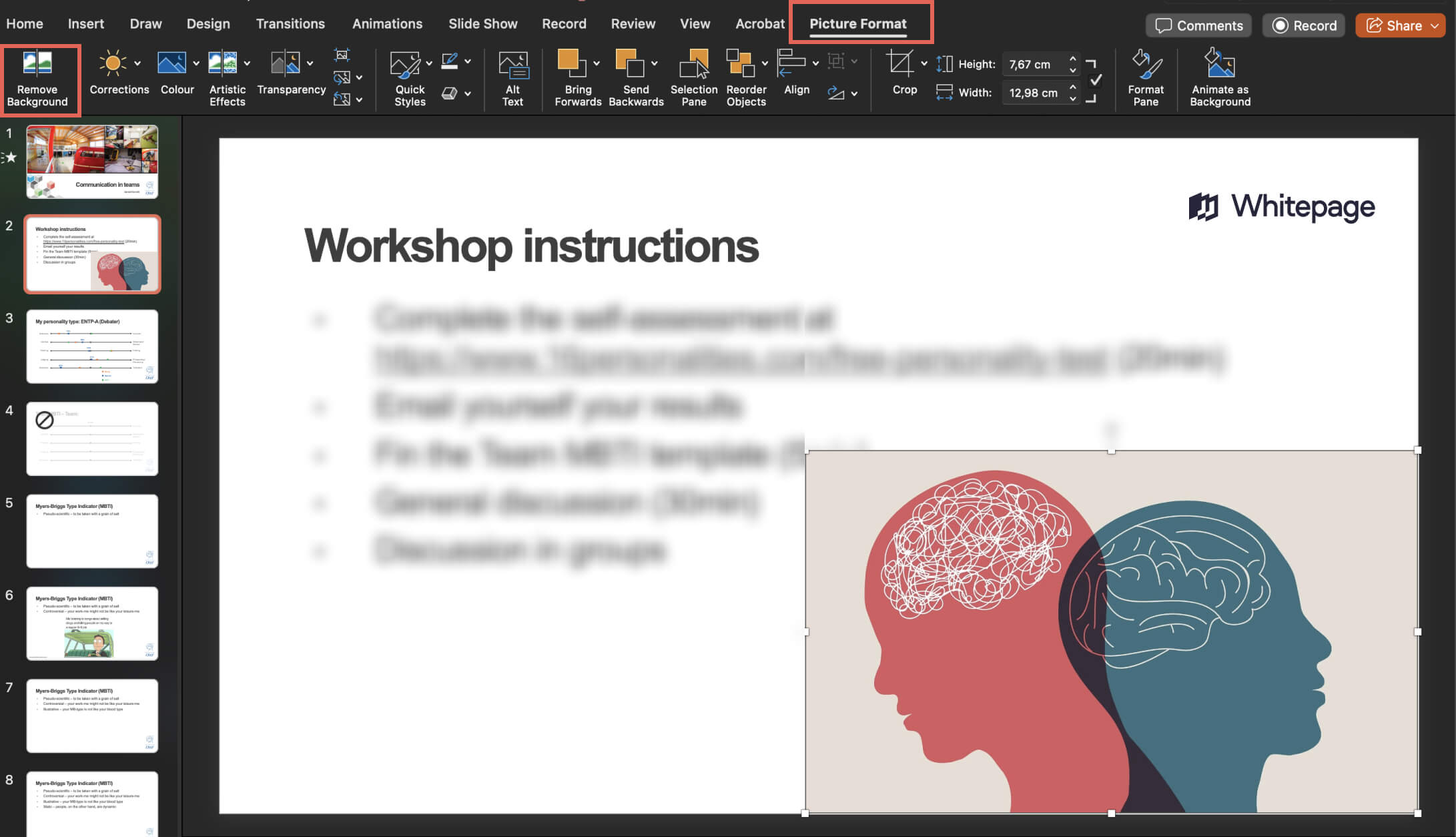Image resolution: width=1456 pixels, height=837 pixels.
Task: Set picture to Animate as Background
Action: pyautogui.click(x=1219, y=77)
